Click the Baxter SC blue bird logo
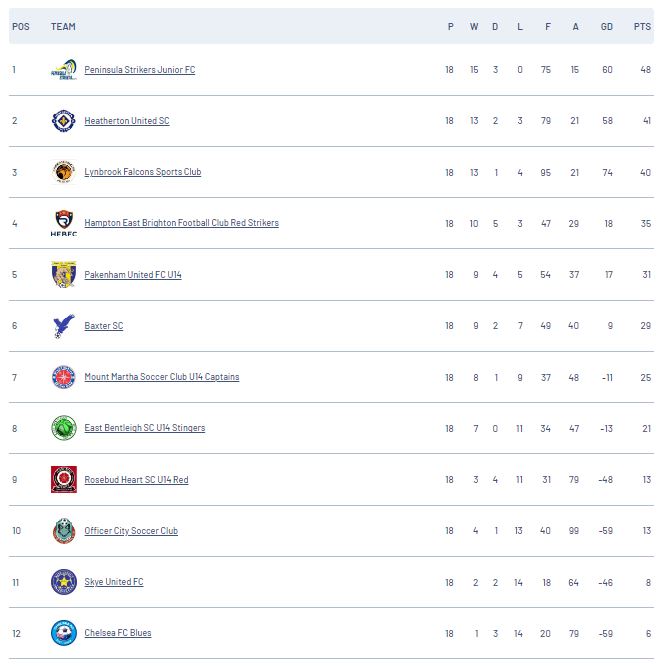Screen dimensions: 668x669 (64, 326)
